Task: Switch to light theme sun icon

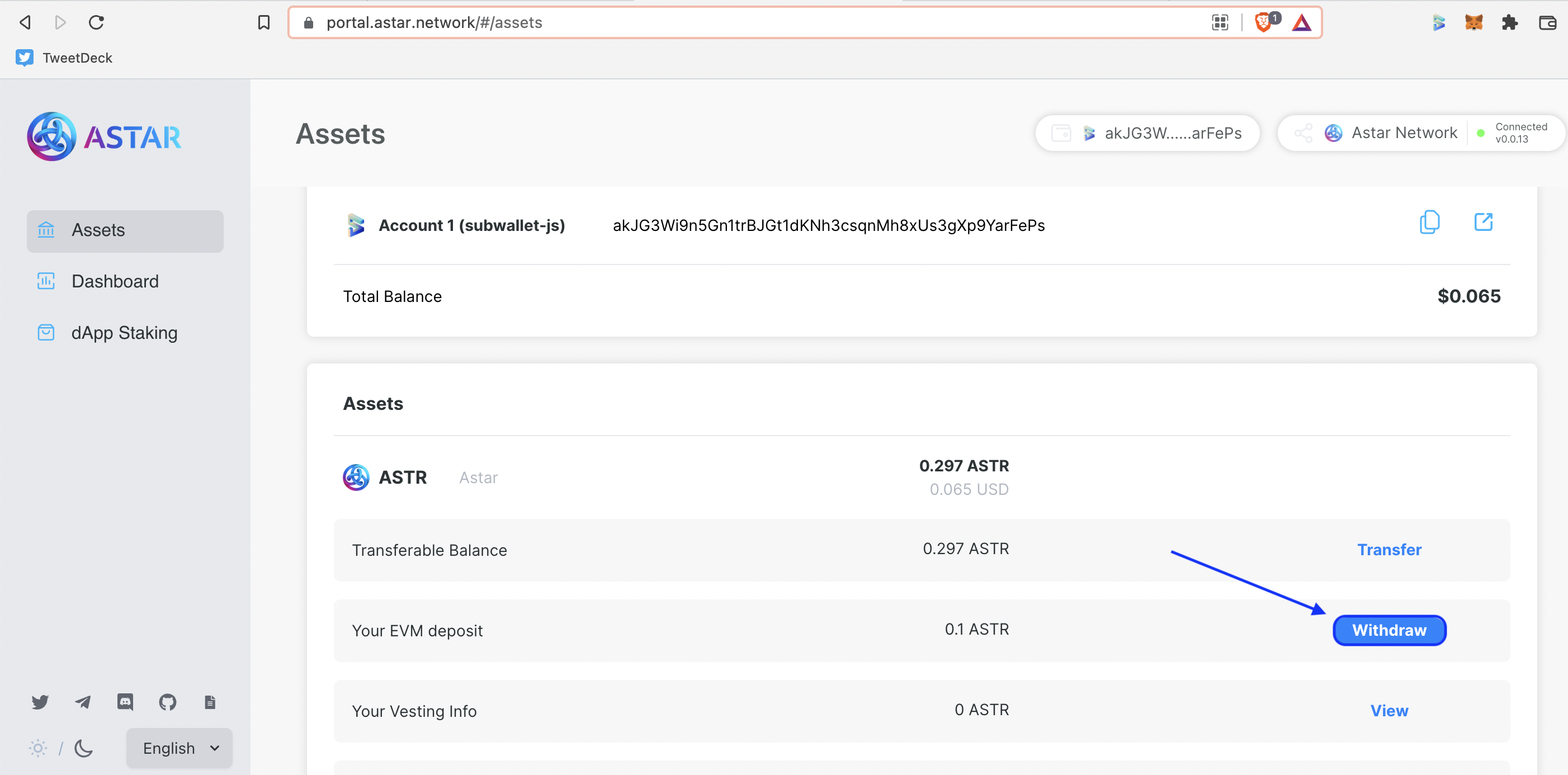Action: pos(37,748)
